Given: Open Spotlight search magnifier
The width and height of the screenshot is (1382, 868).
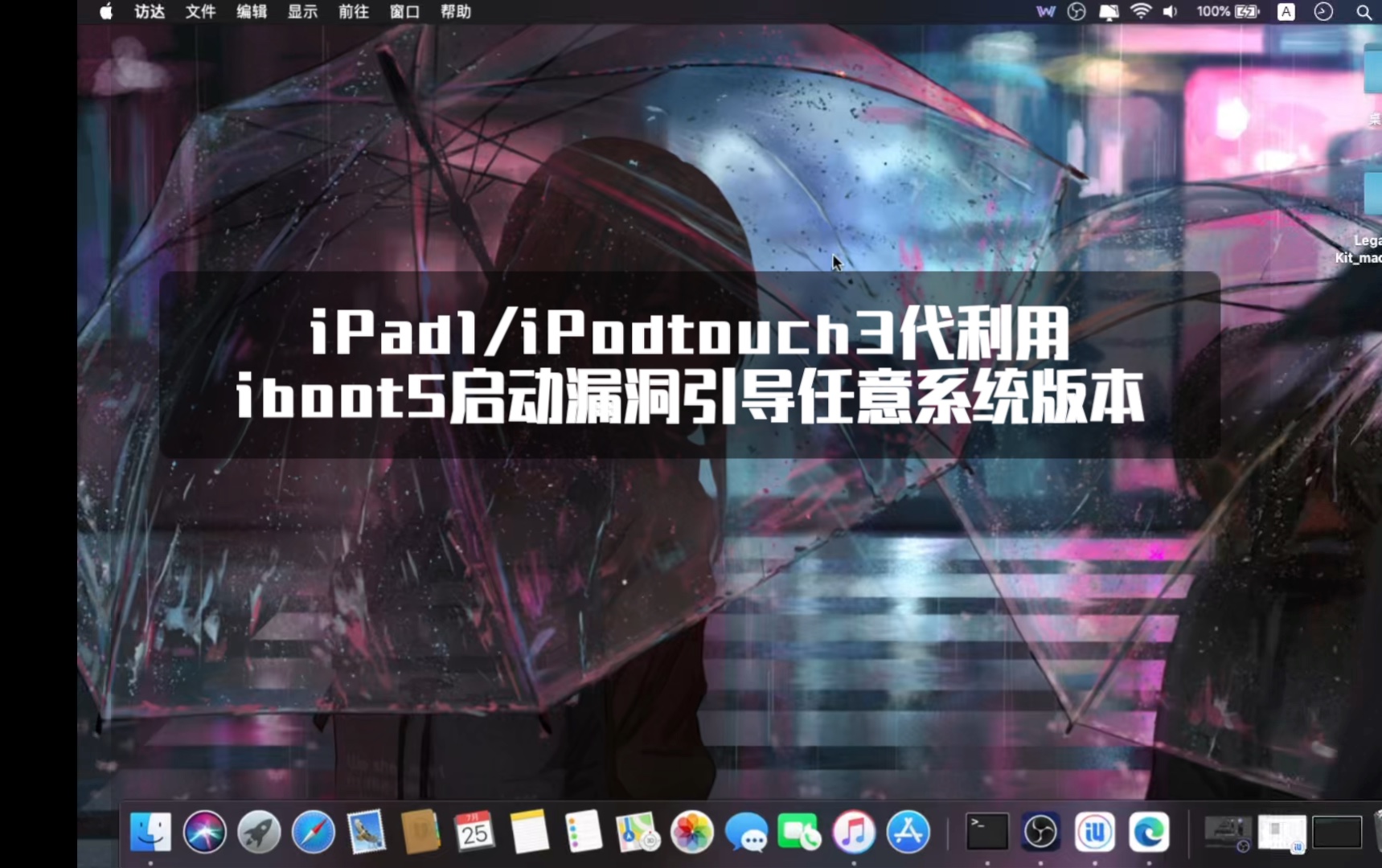Looking at the screenshot, I should tap(1364, 11).
